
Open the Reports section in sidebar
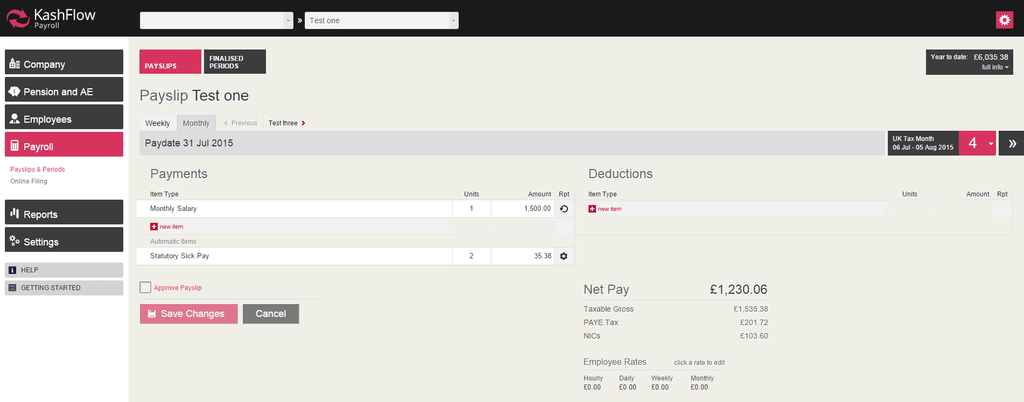click(x=64, y=214)
